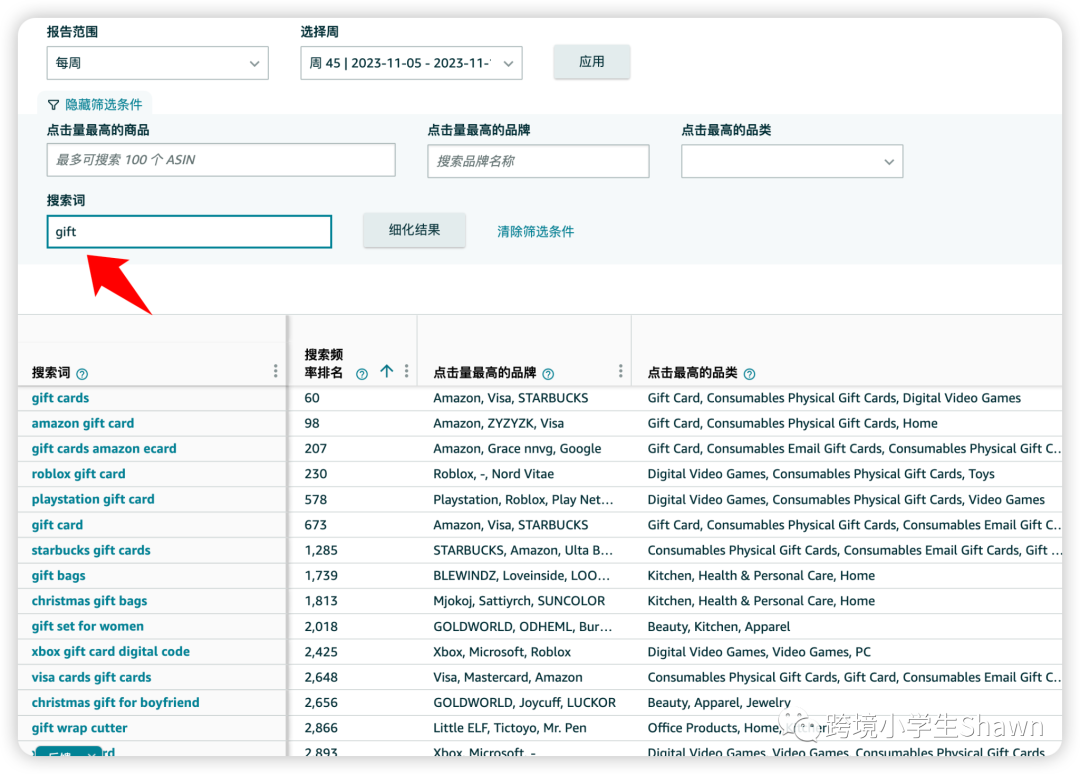The image size is (1080, 774).
Task: Click the ASIN search input field
Action: [x=220, y=159]
